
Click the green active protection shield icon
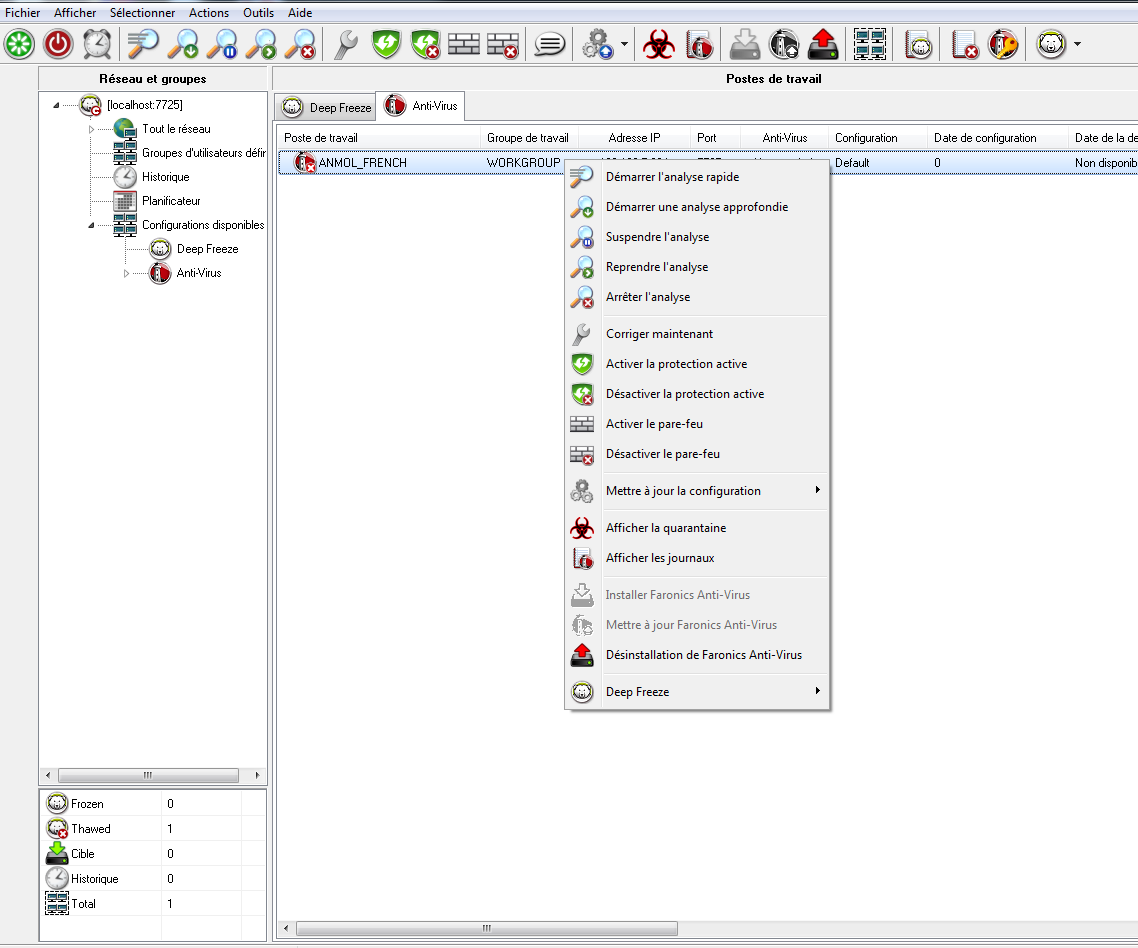point(385,44)
